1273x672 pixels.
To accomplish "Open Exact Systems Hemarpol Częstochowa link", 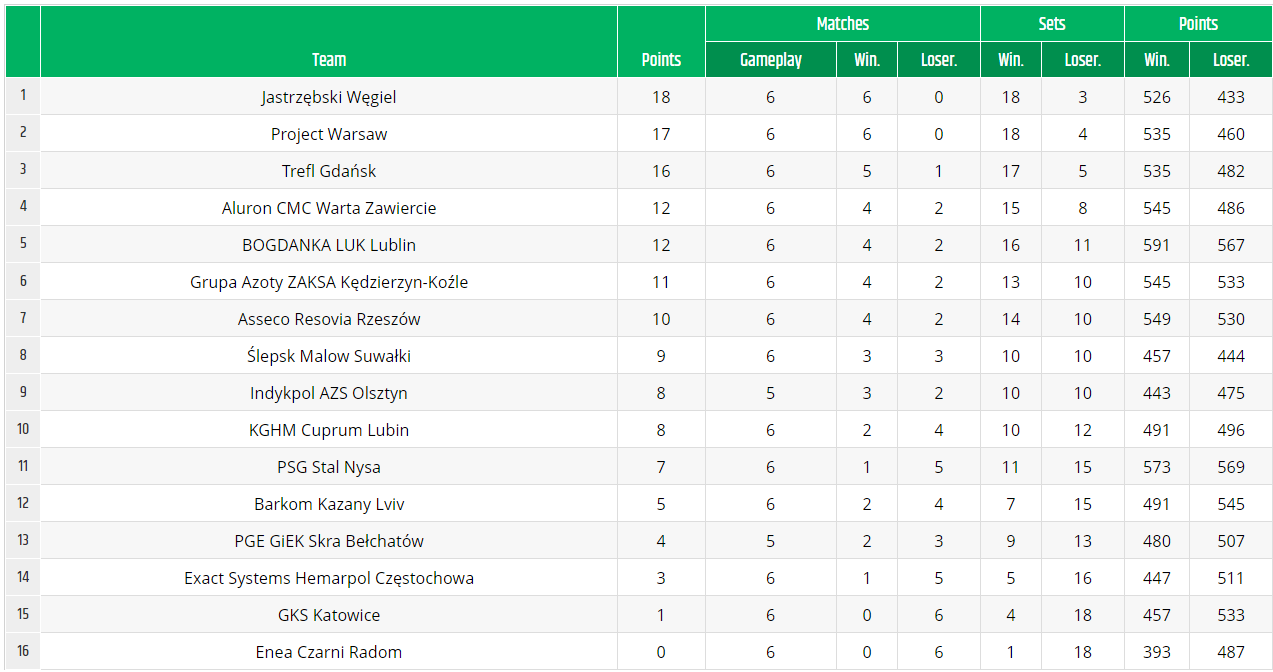I will [x=329, y=578].
